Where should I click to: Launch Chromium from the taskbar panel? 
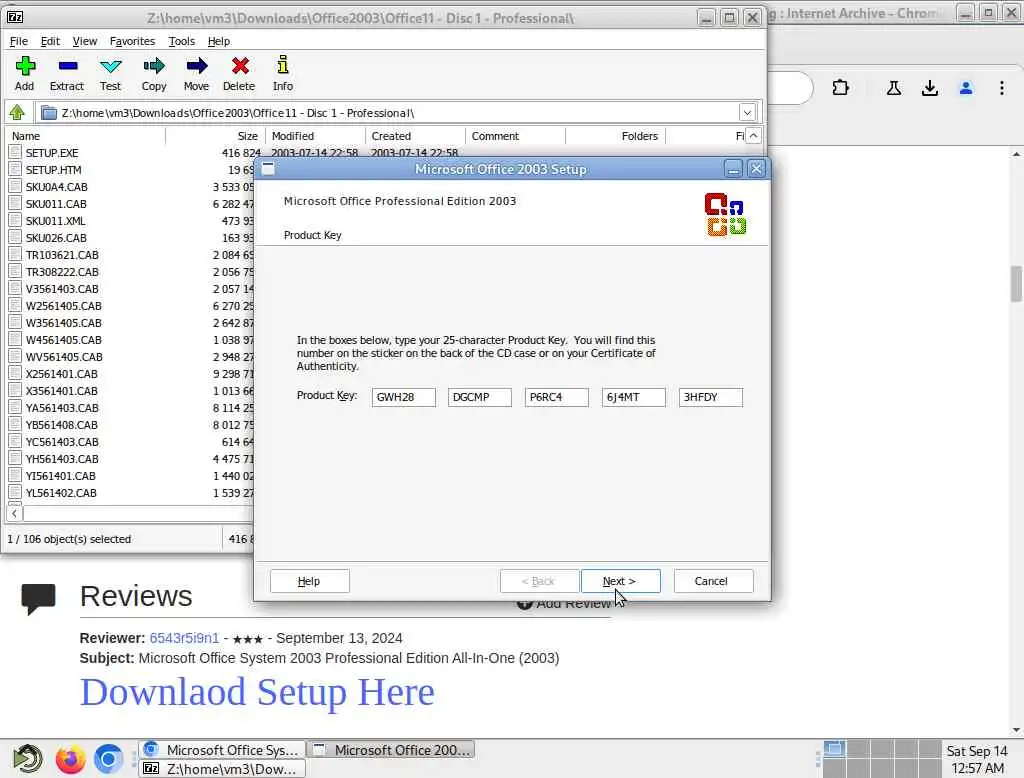click(x=108, y=759)
